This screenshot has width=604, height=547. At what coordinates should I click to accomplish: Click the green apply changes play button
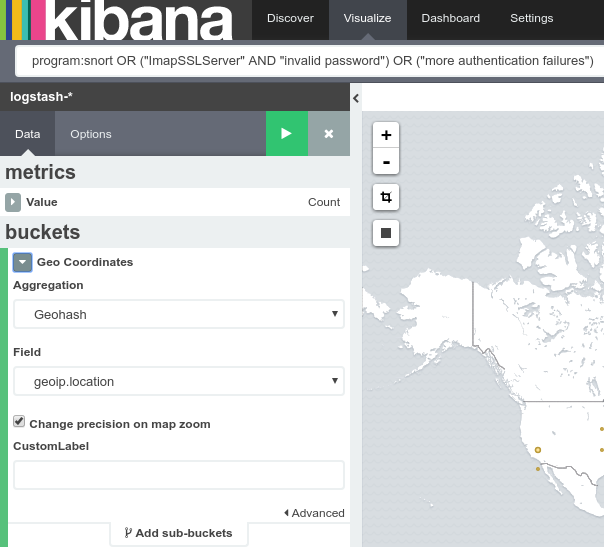[x=287, y=134]
